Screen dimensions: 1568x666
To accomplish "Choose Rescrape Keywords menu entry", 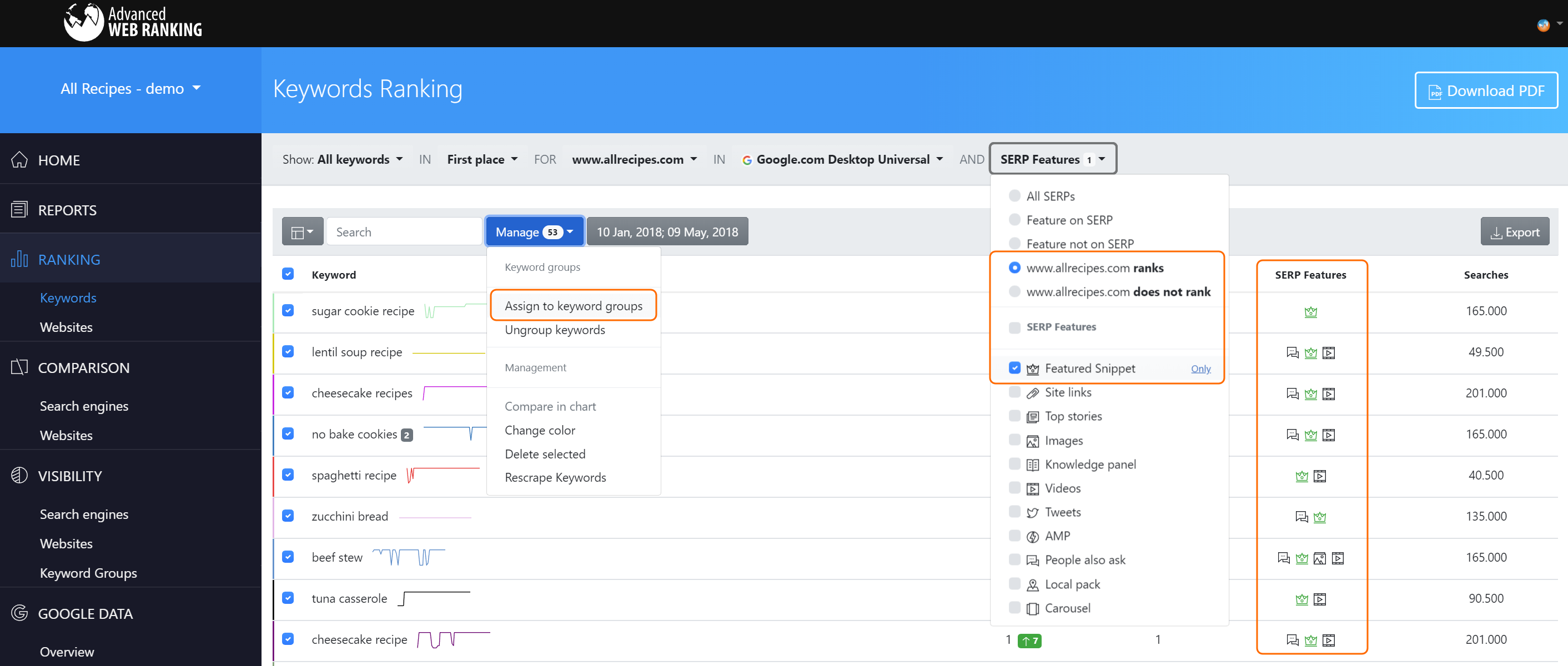I will click(555, 477).
